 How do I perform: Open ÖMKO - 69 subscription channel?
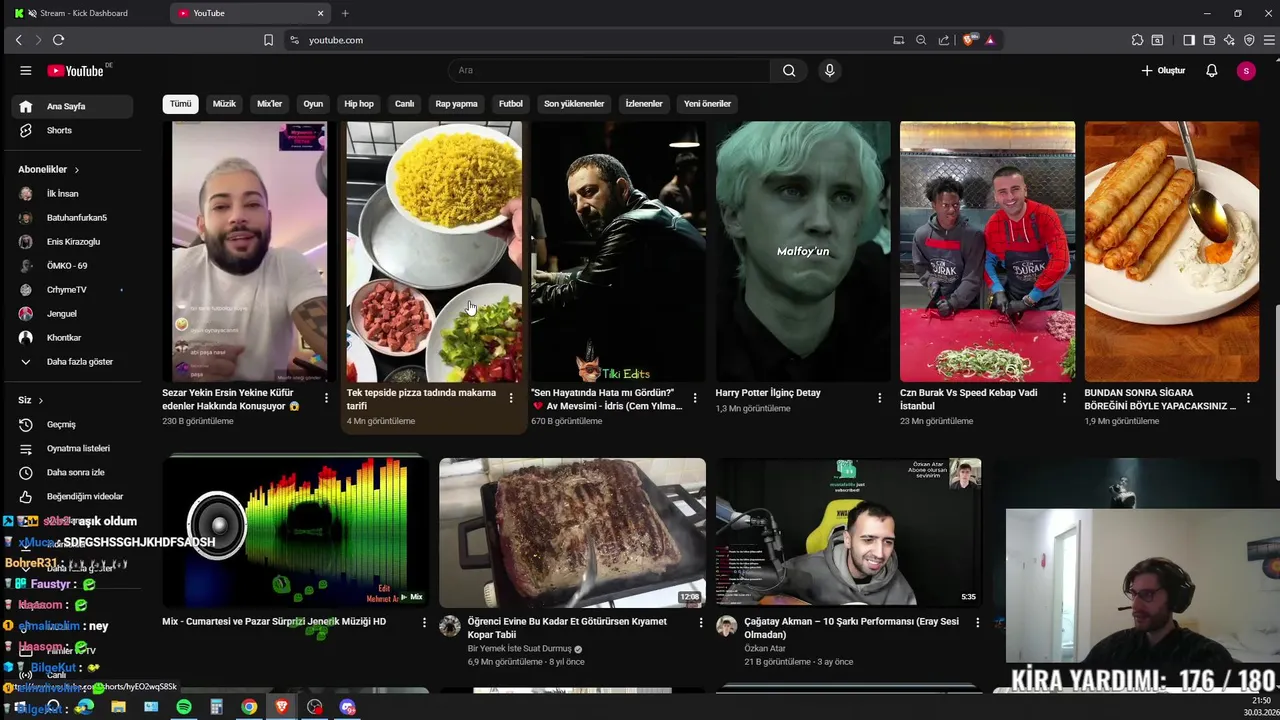coord(72,266)
